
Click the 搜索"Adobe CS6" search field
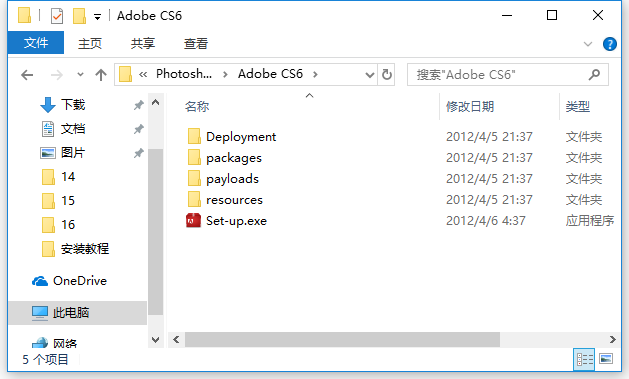(x=500, y=75)
